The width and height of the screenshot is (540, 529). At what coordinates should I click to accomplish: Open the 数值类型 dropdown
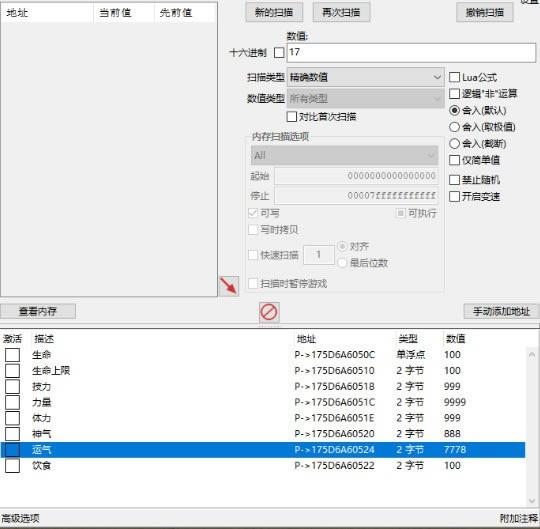point(365,99)
